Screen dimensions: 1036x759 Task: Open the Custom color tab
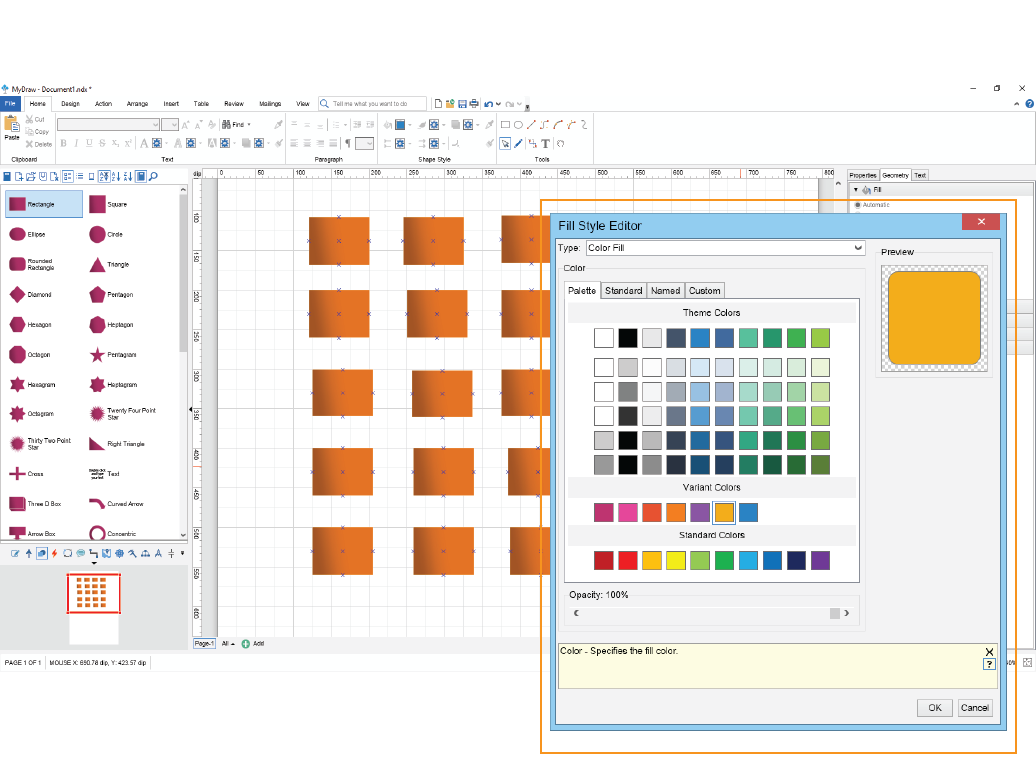tap(704, 291)
